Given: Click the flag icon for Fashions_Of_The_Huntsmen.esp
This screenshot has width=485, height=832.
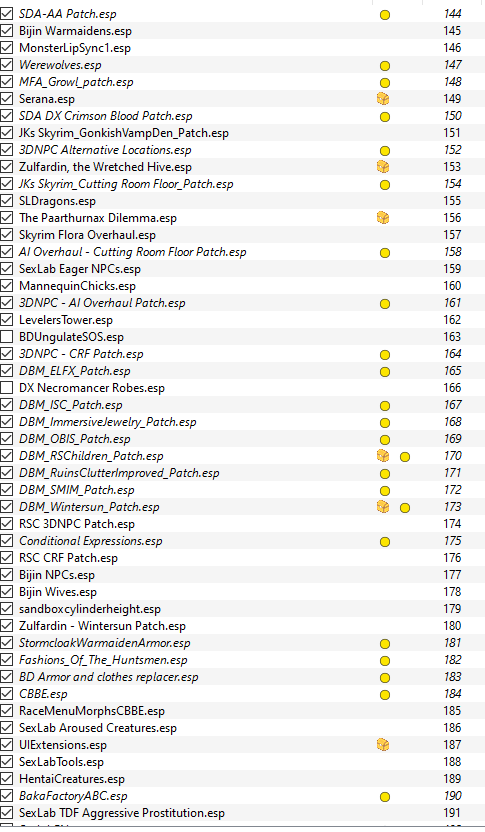Looking at the screenshot, I should (x=385, y=661).
